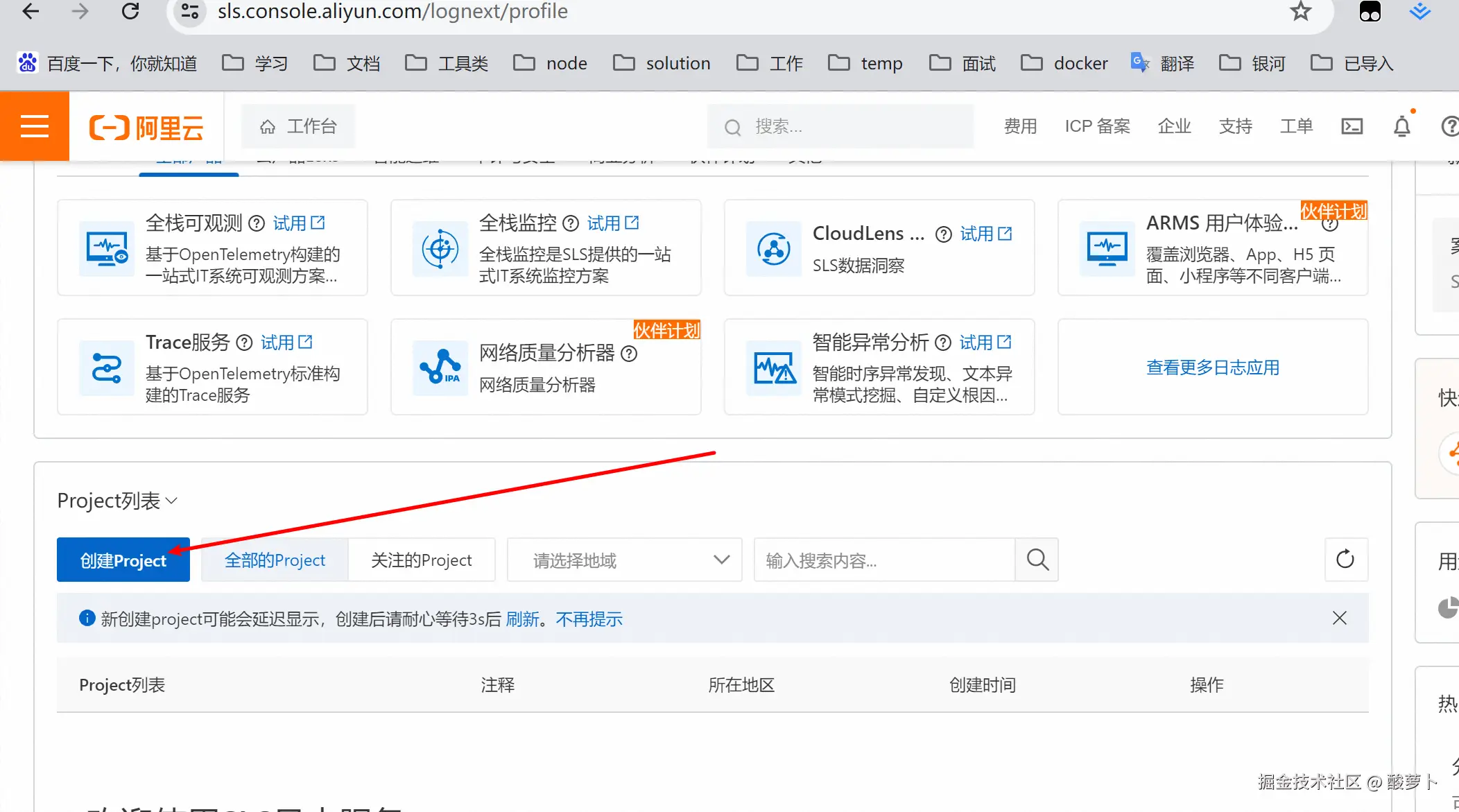1459x812 pixels.
Task: Click the 智能异常分析 card icon
Action: (x=774, y=368)
